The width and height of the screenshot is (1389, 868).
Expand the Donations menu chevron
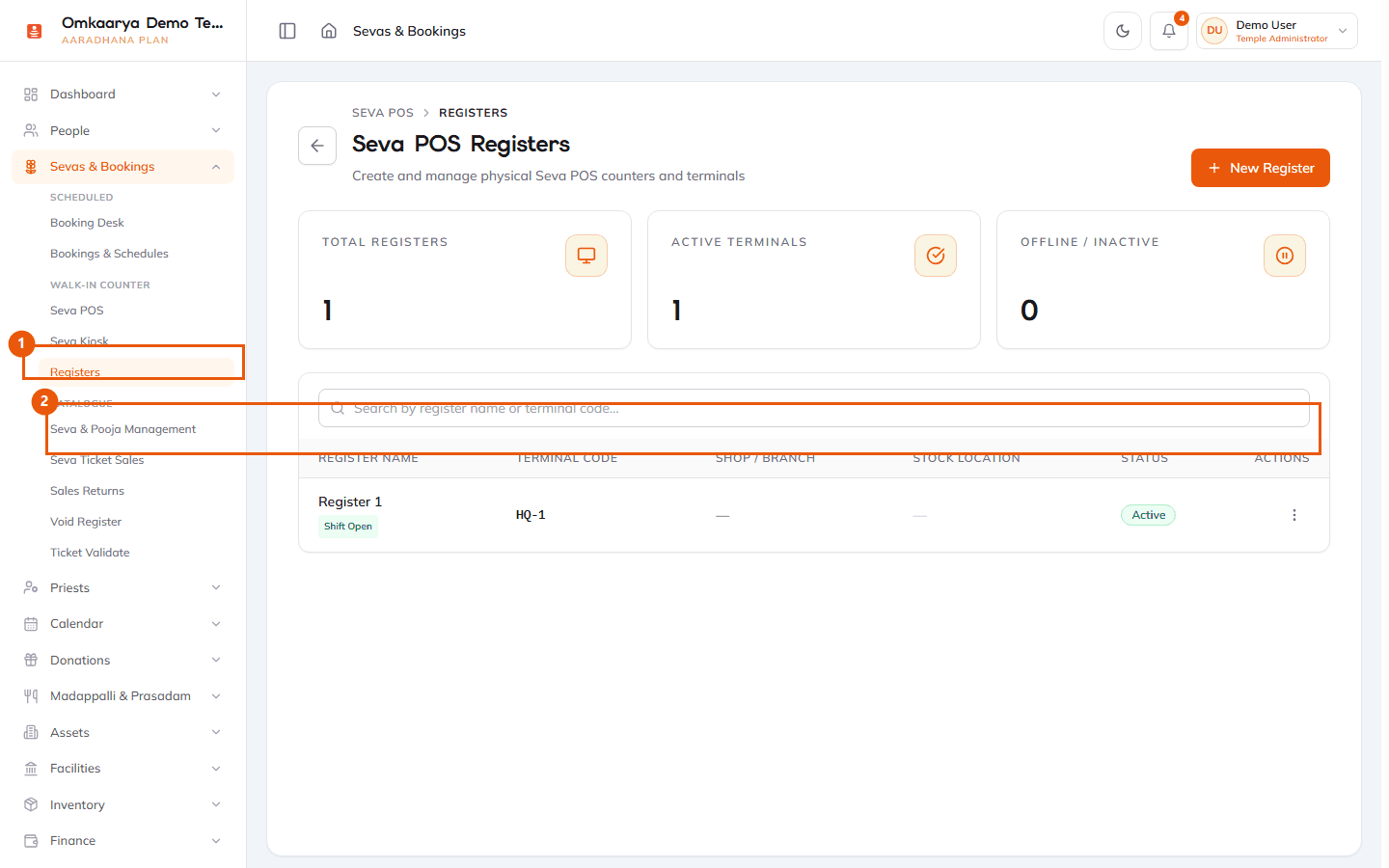[216, 660]
